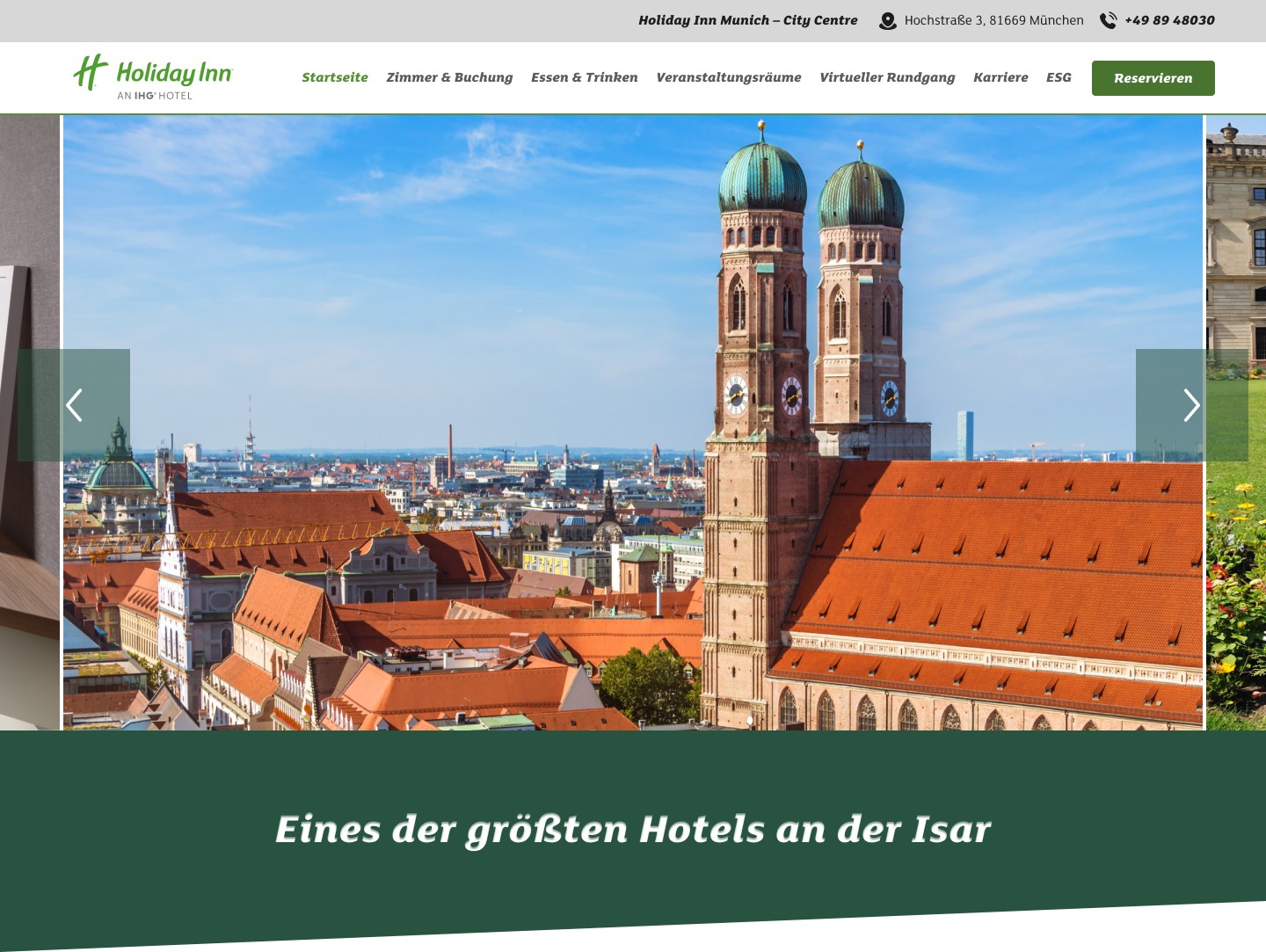
Task: Visit the Karriere page
Action: point(1000,77)
